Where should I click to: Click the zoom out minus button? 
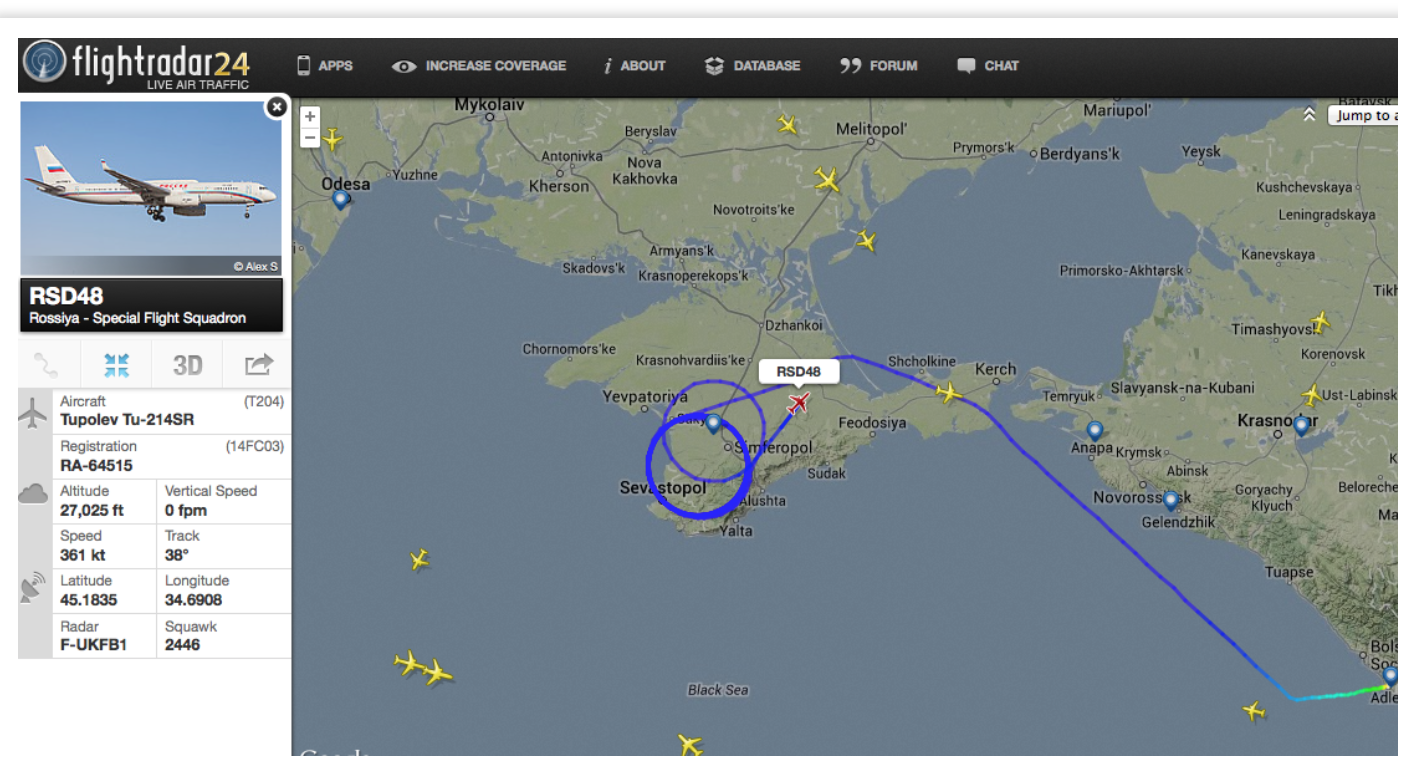(310, 137)
